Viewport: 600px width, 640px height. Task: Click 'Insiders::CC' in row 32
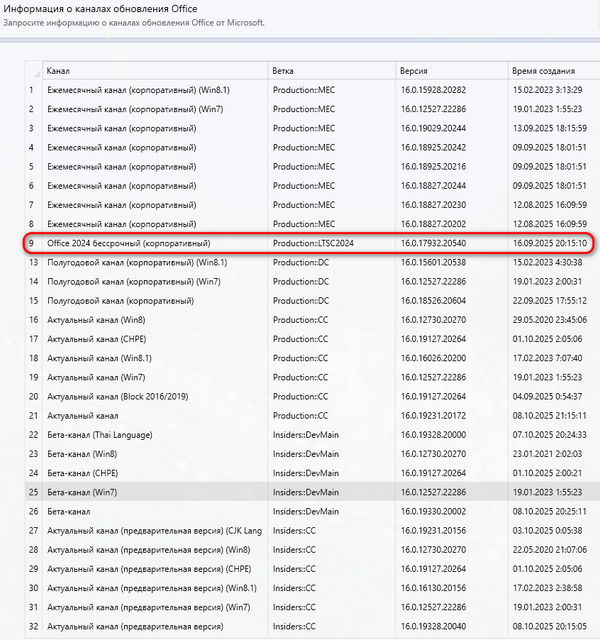(x=331, y=626)
